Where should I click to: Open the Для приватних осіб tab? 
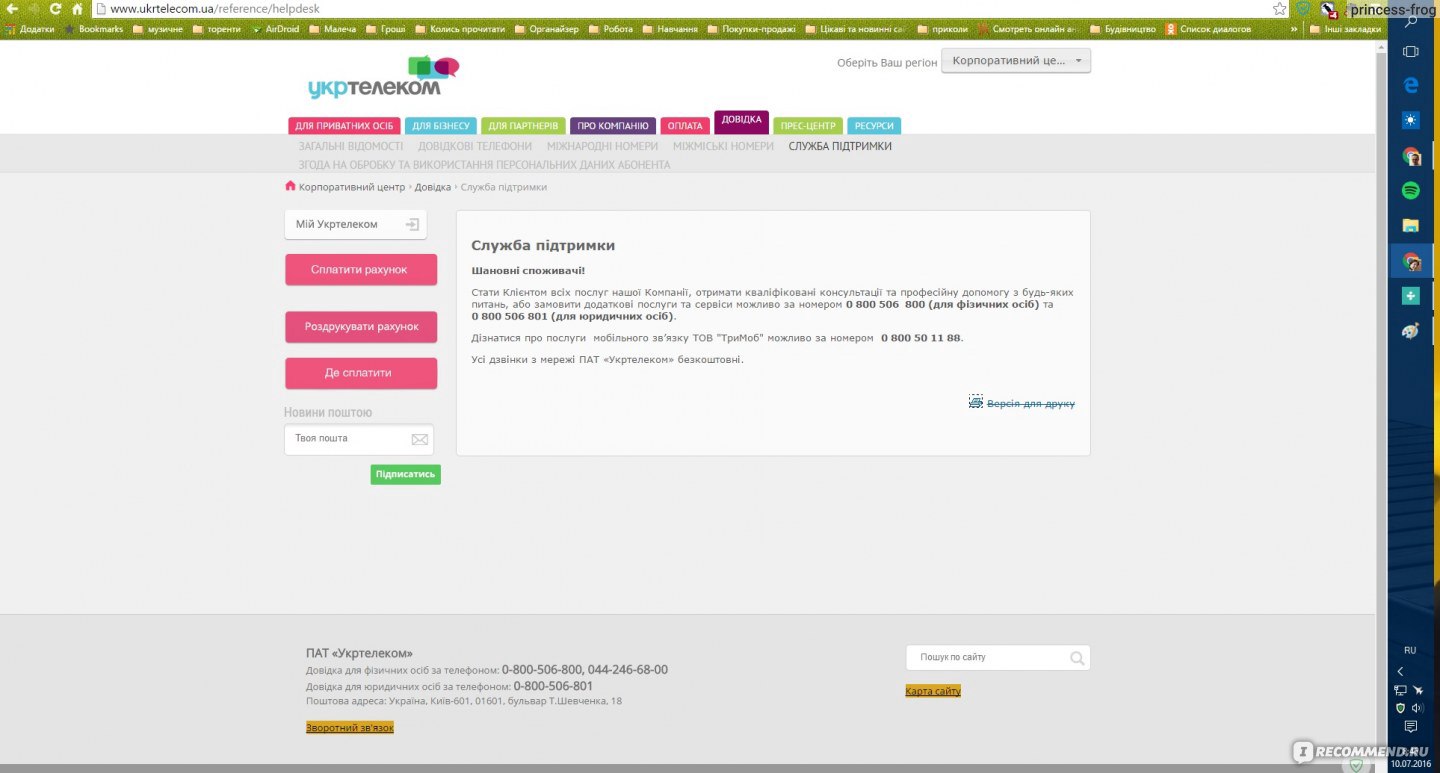[x=344, y=126]
